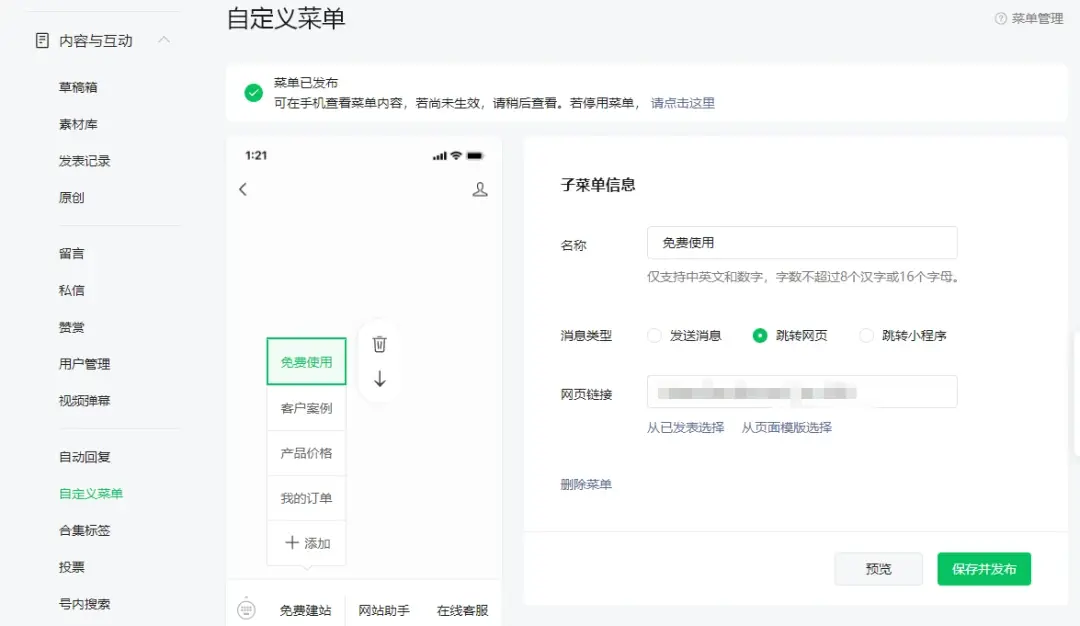This screenshot has height=626, width=1080.
Task: Open 留言 in the sidebar
Action: click(72, 253)
